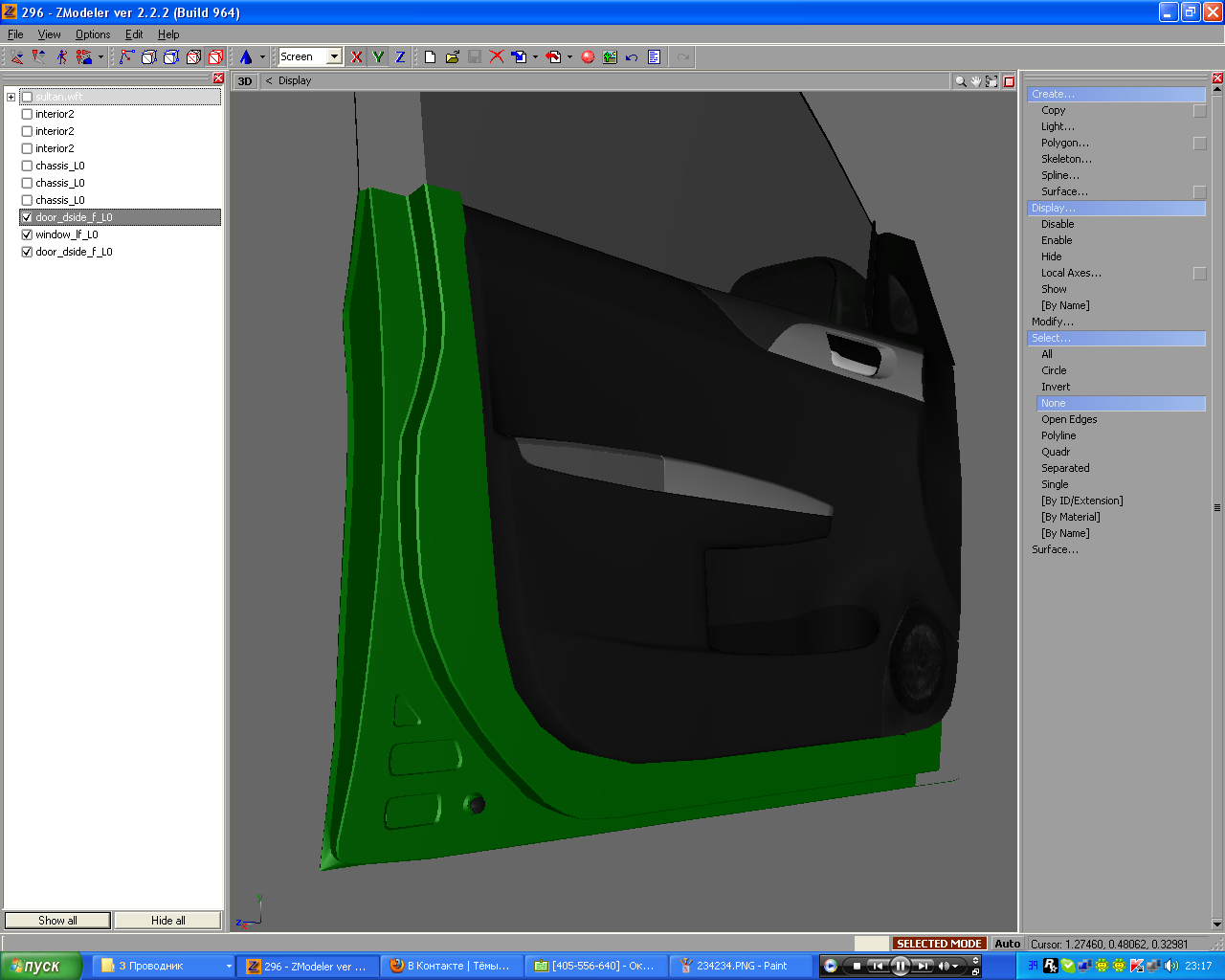Enable the first interior2 object checkbox
The width and height of the screenshot is (1225, 980).
click(x=27, y=114)
